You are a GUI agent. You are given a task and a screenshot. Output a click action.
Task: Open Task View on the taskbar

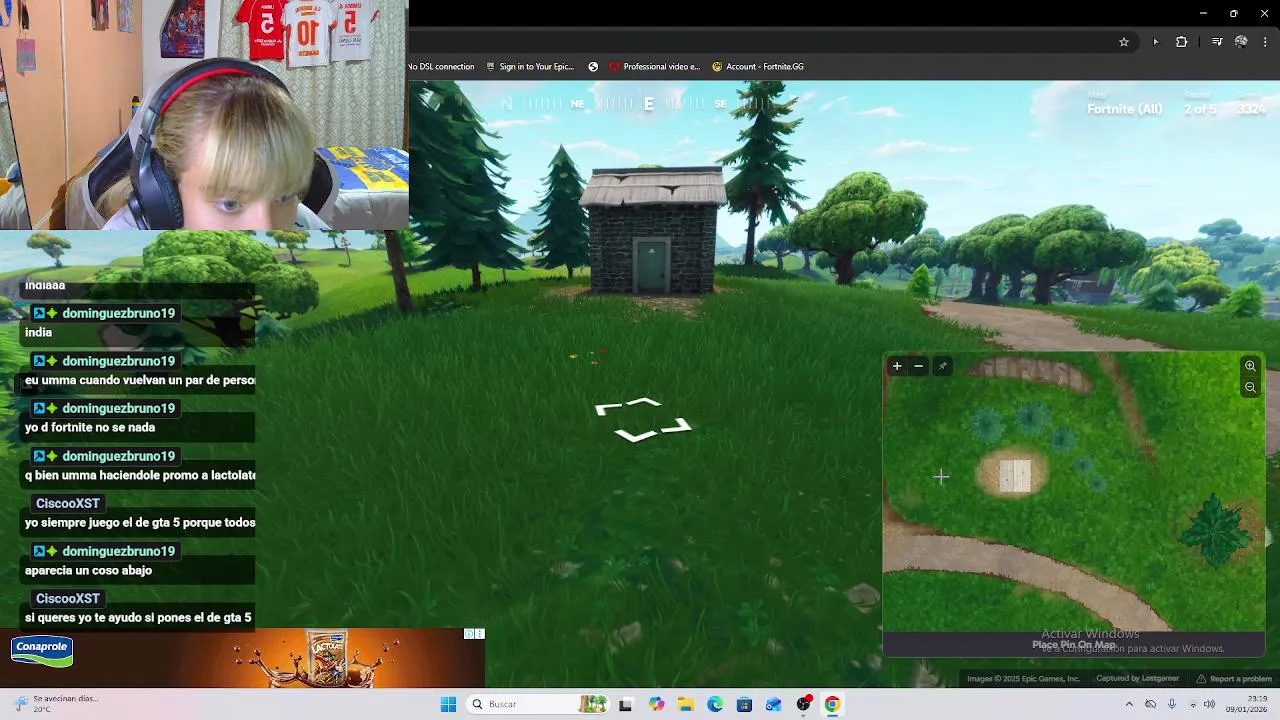626,704
